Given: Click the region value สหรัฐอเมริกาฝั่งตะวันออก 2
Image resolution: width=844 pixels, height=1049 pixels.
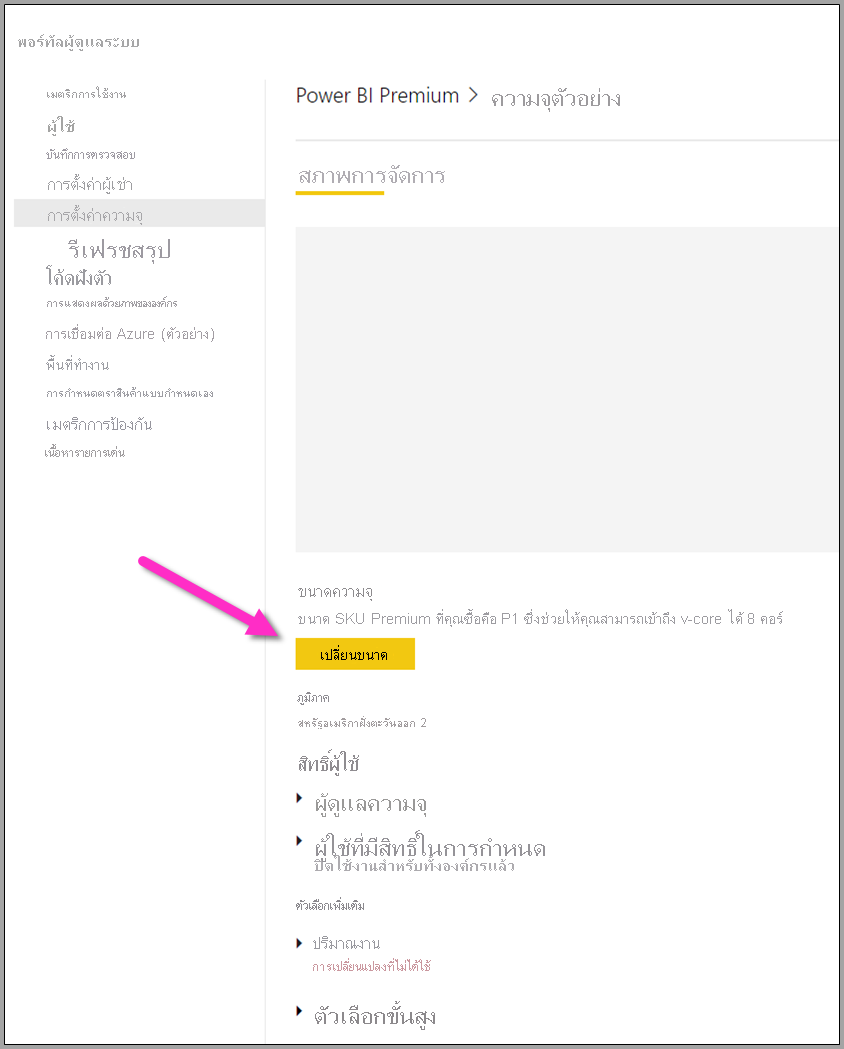Looking at the screenshot, I should (x=362, y=723).
